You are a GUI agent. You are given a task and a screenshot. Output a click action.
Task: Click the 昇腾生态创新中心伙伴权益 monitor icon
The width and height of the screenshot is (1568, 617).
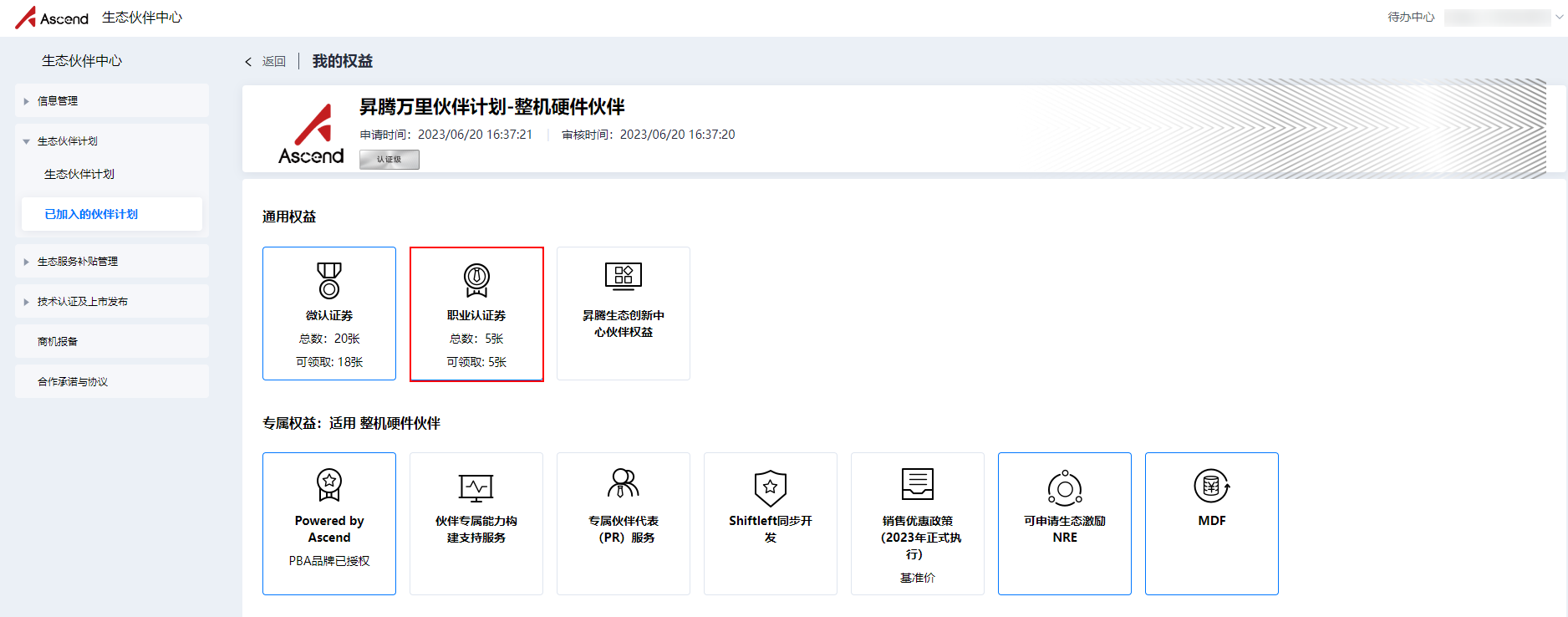(x=624, y=276)
